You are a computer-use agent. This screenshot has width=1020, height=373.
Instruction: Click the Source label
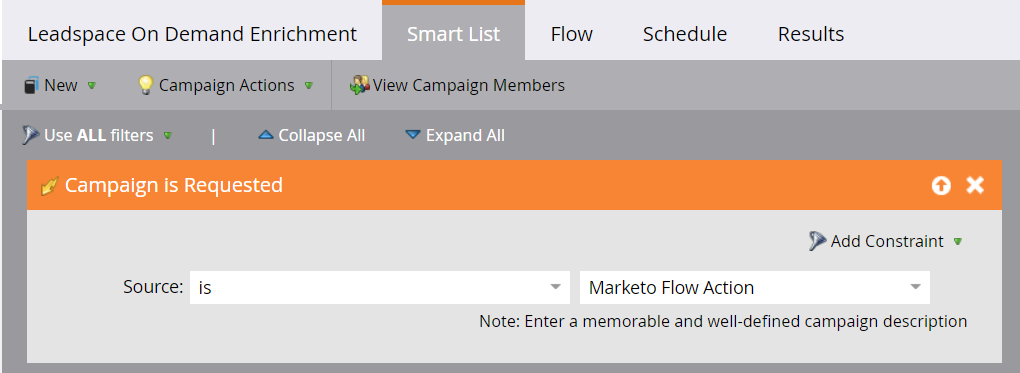pyautogui.click(x=153, y=287)
